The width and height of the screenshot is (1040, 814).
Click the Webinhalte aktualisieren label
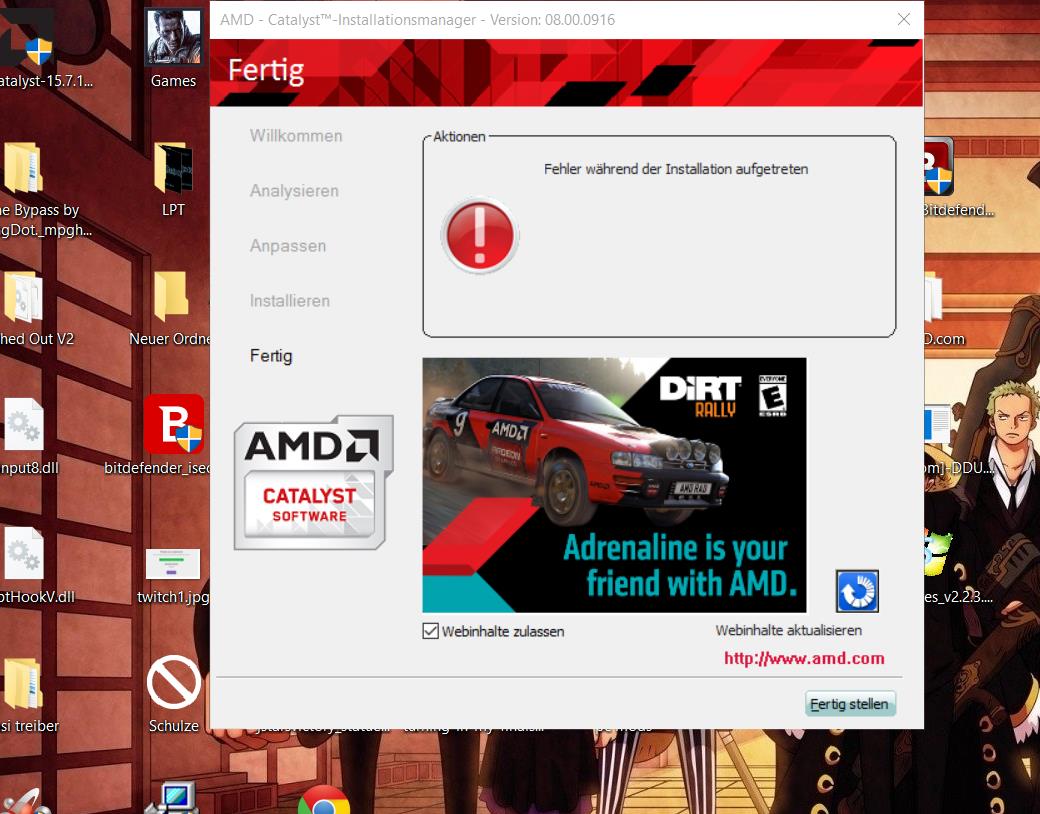pos(789,630)
